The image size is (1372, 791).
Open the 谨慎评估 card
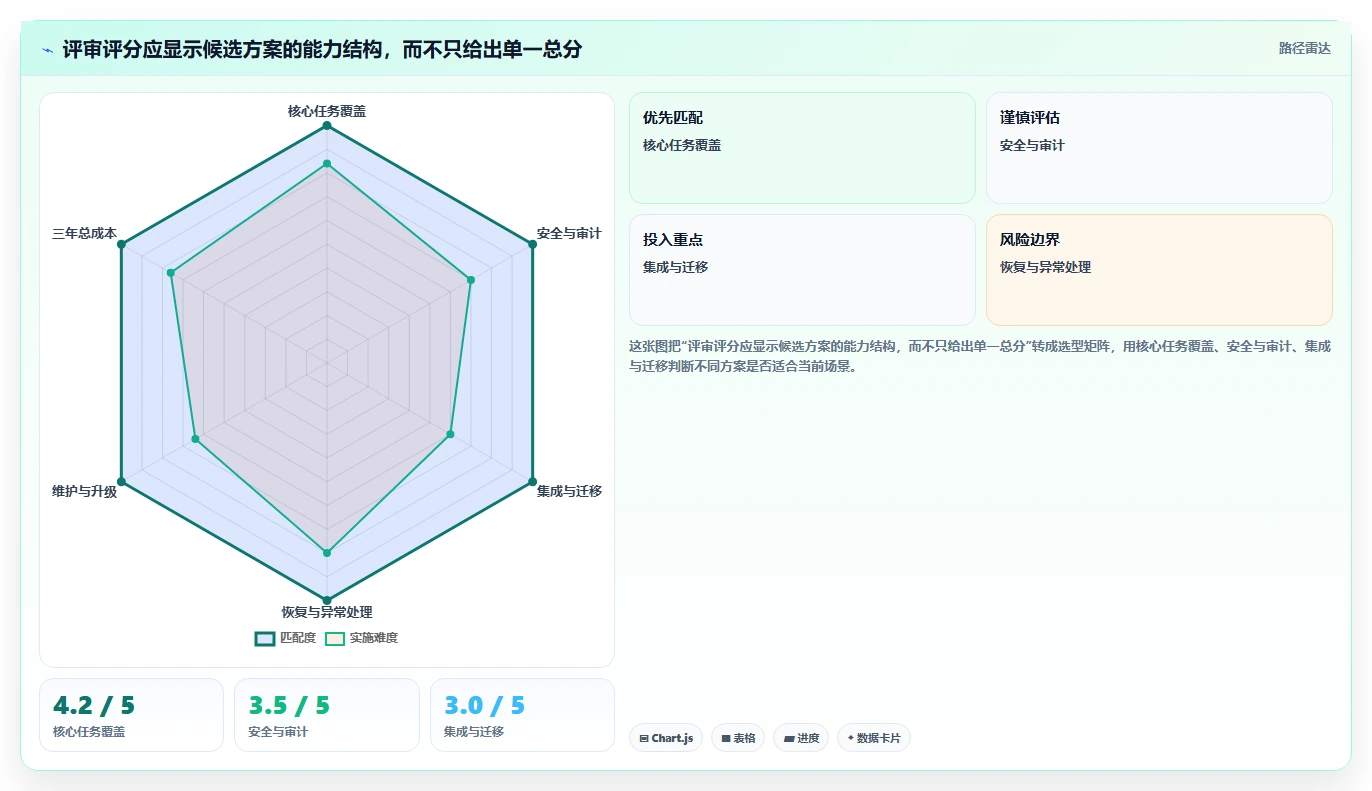click(x=1159, y=148)
